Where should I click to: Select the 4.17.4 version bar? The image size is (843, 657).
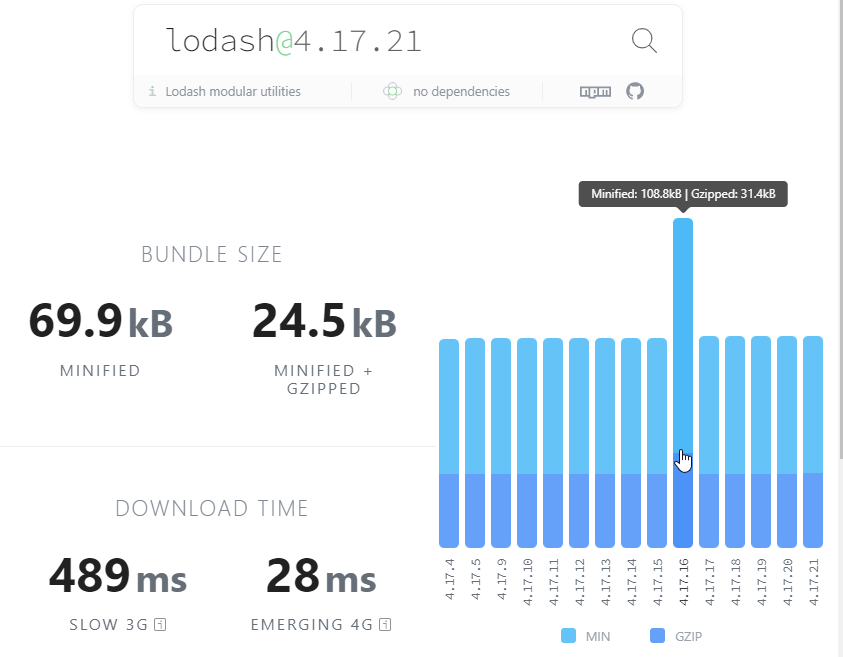click(449, 444)
